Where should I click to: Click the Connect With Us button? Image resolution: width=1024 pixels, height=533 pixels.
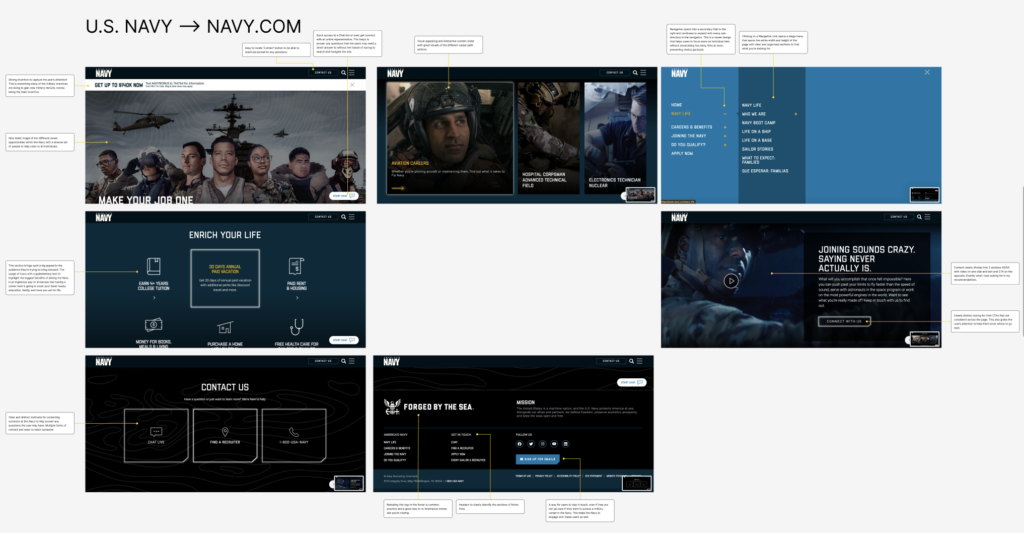coord(844,321)
